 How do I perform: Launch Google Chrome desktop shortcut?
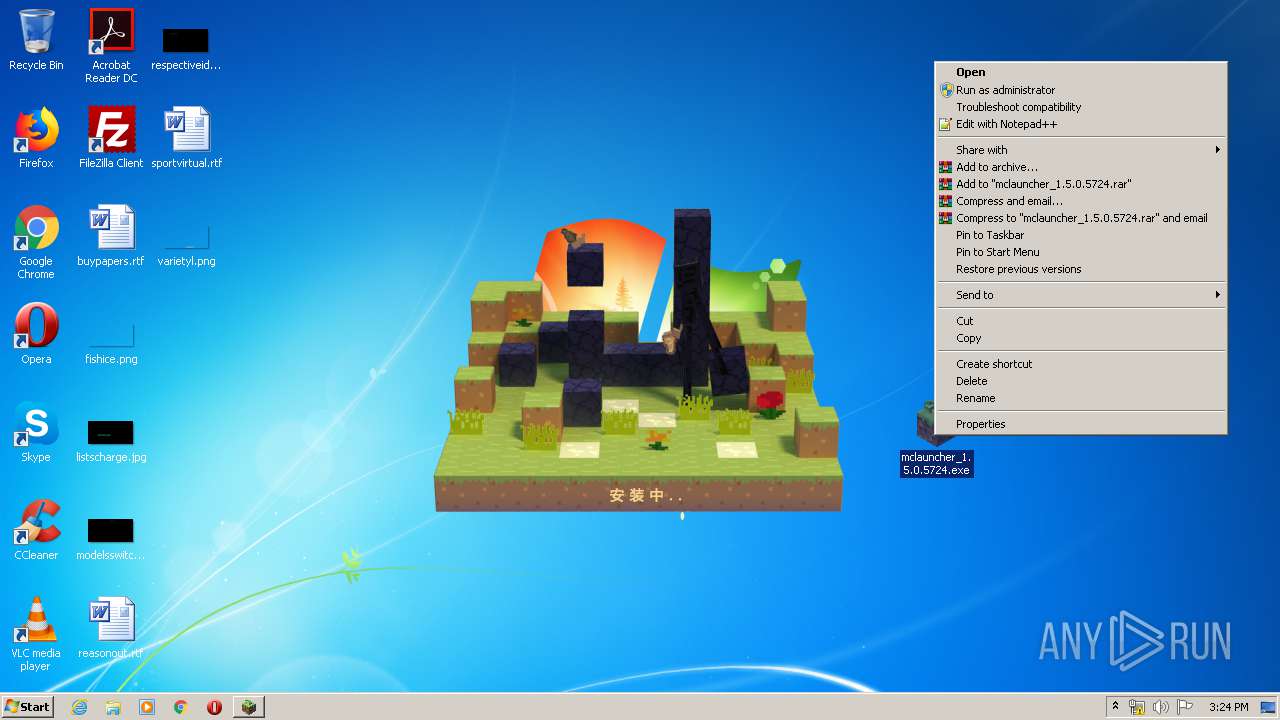tap(36, 242)
